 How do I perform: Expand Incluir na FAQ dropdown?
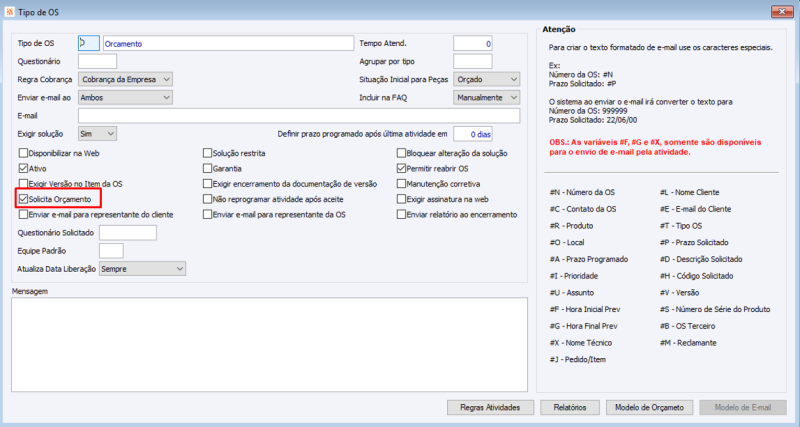(x=487, y=97)
